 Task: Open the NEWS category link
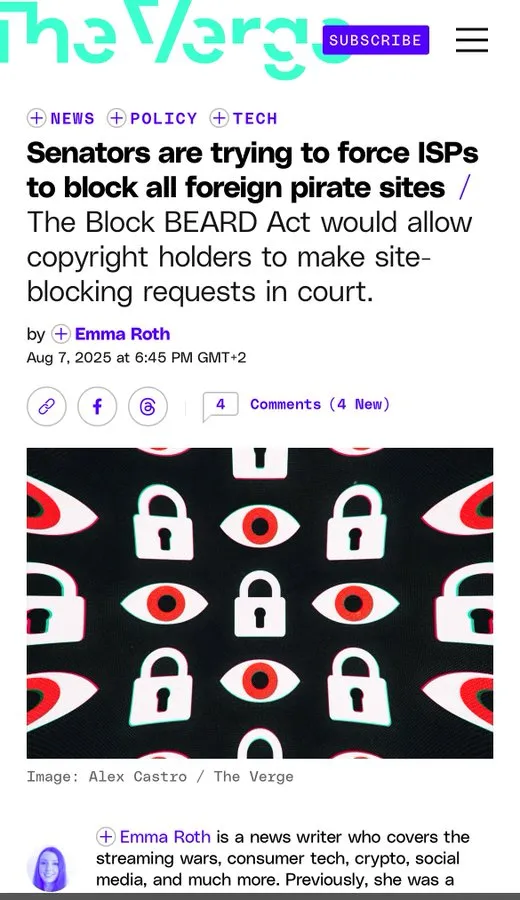pyautogui.click(x=72, y=119)
